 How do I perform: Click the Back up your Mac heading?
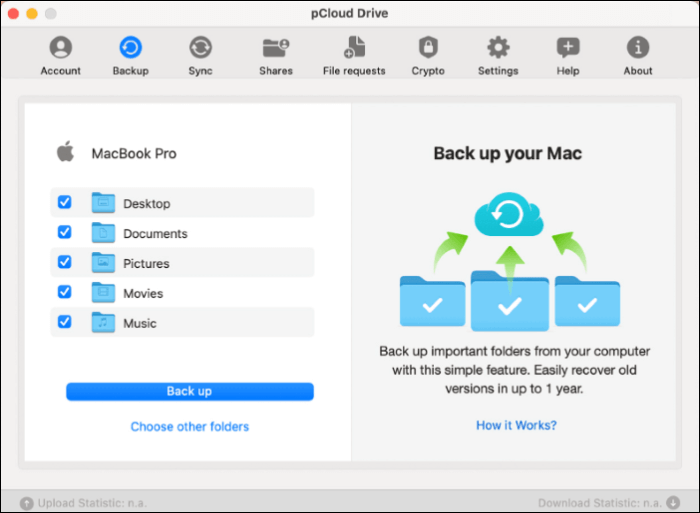508,154
